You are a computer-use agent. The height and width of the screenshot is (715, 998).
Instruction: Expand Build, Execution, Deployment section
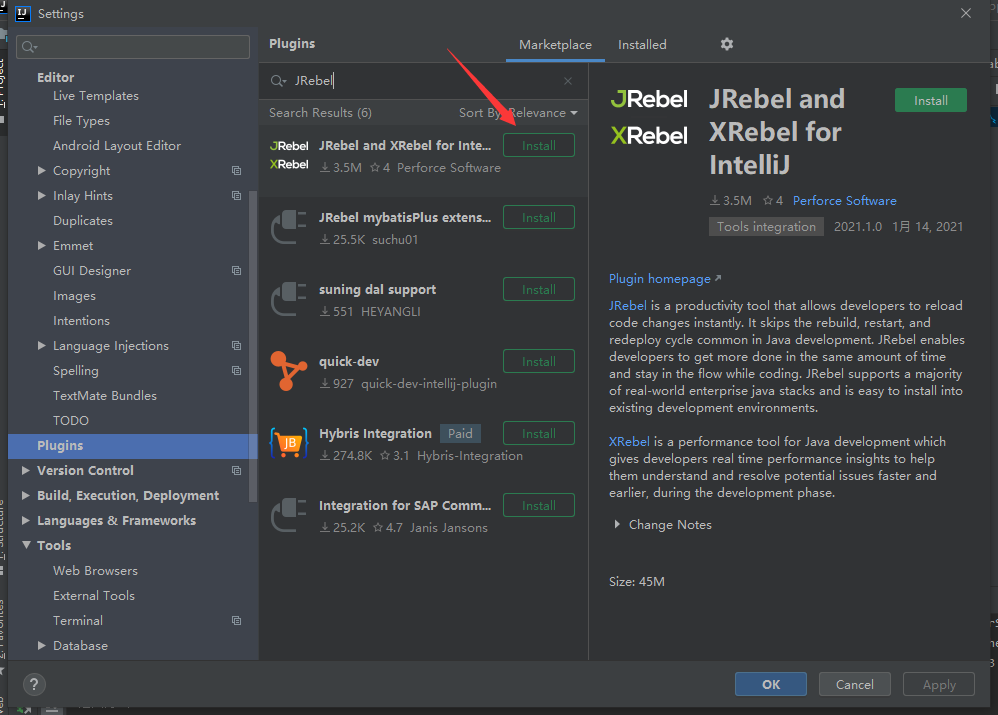pos(25,495)
